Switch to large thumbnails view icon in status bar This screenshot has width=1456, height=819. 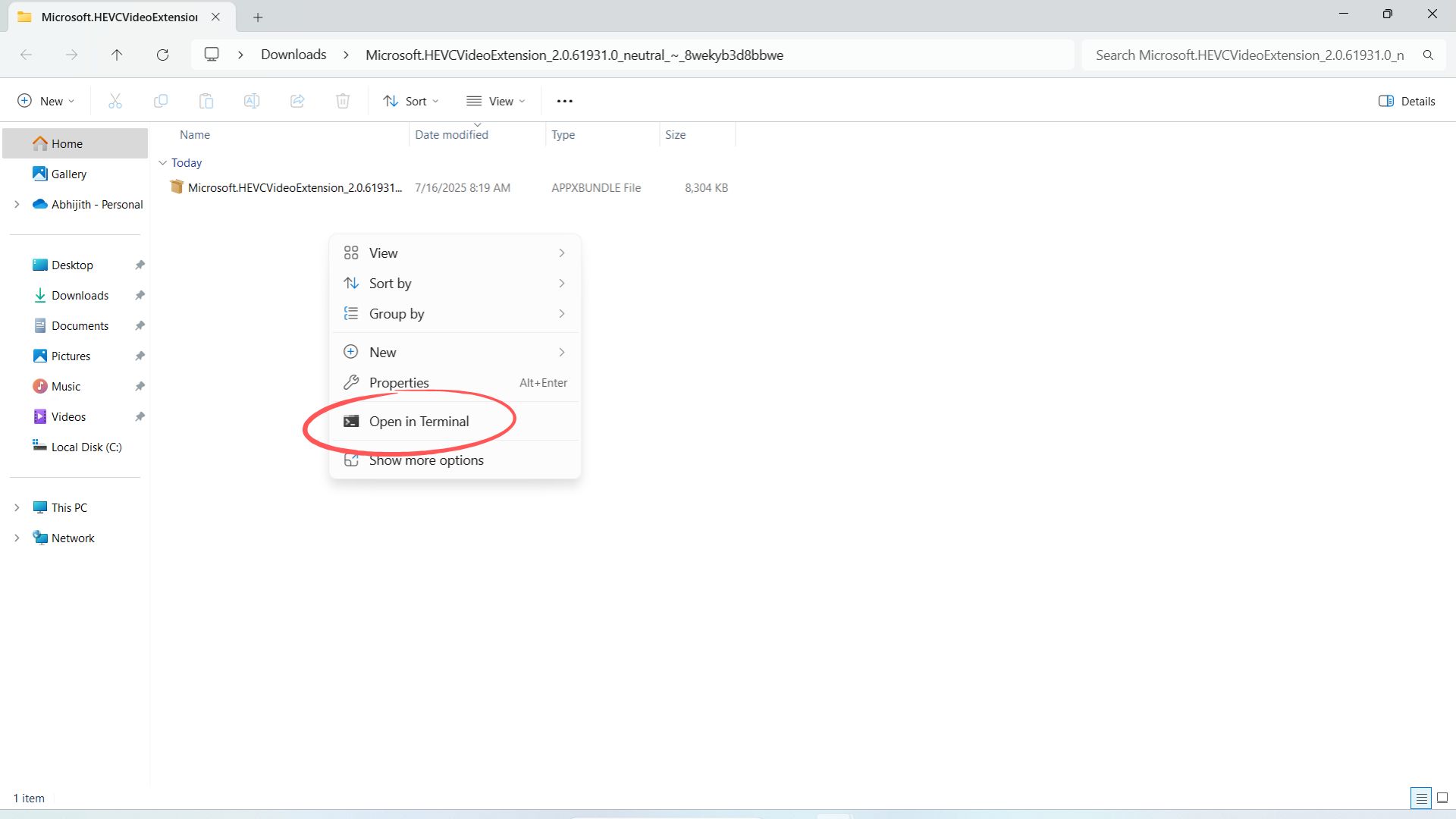click(1442, 798)
